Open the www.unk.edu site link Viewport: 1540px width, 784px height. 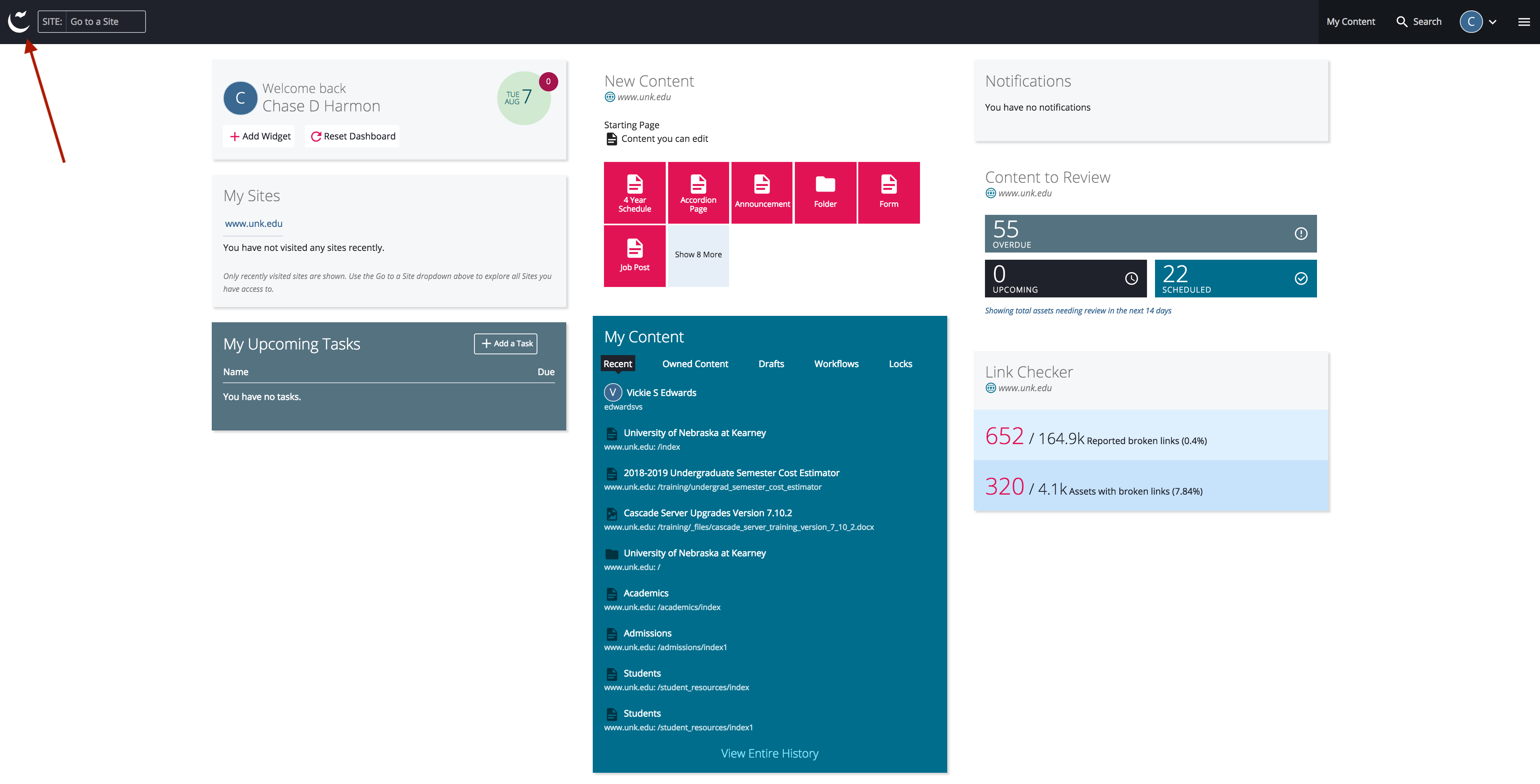tap(253, 224)
